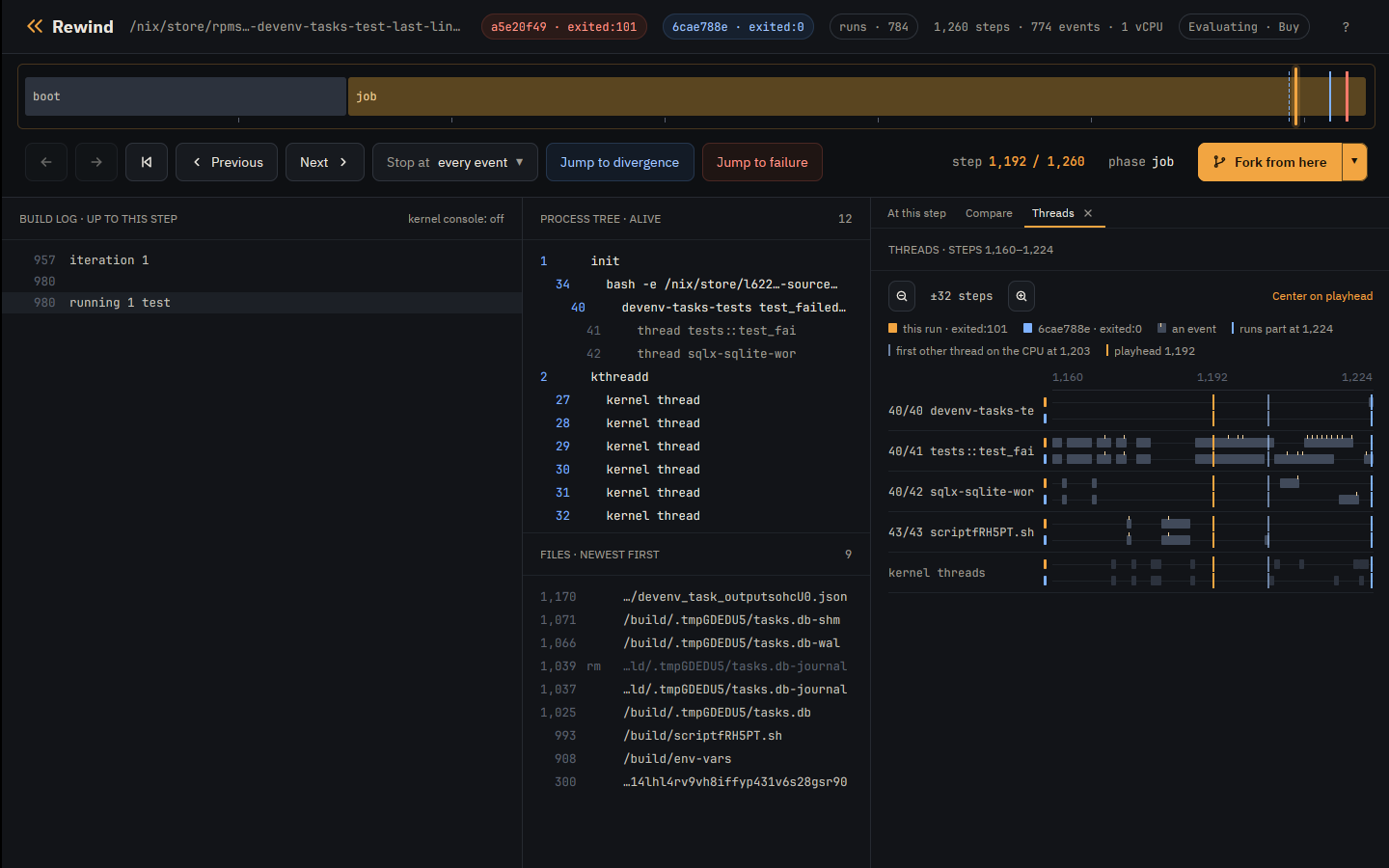
Task: Zoom out the threads step range
Action: point(902,296)
